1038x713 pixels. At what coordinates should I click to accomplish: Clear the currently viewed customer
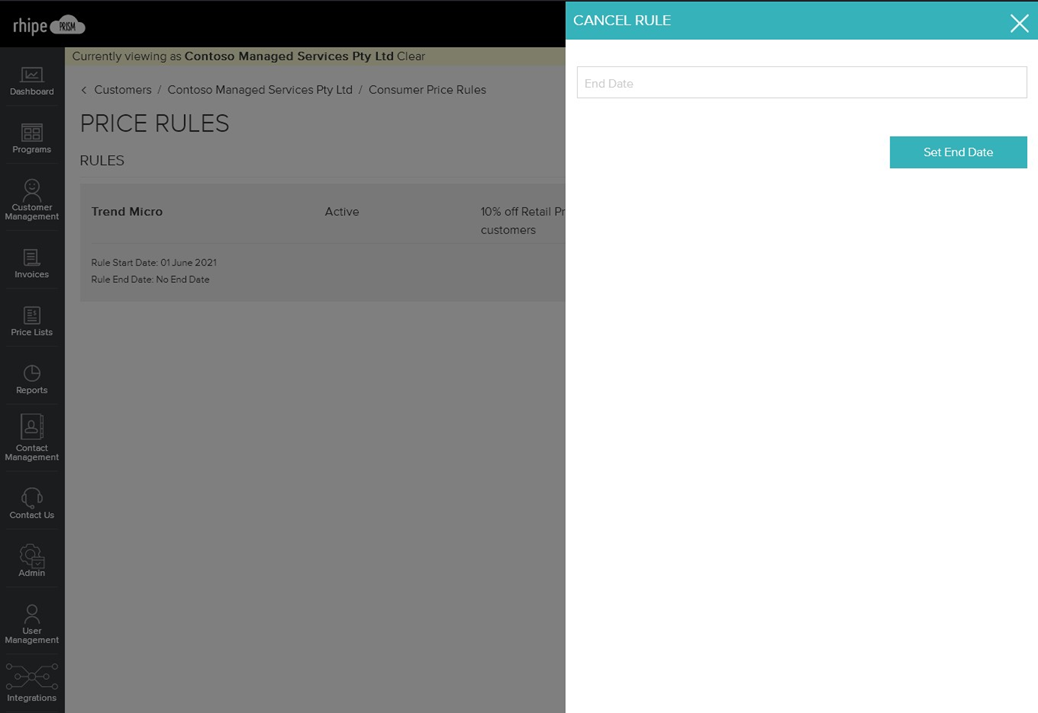411,57
